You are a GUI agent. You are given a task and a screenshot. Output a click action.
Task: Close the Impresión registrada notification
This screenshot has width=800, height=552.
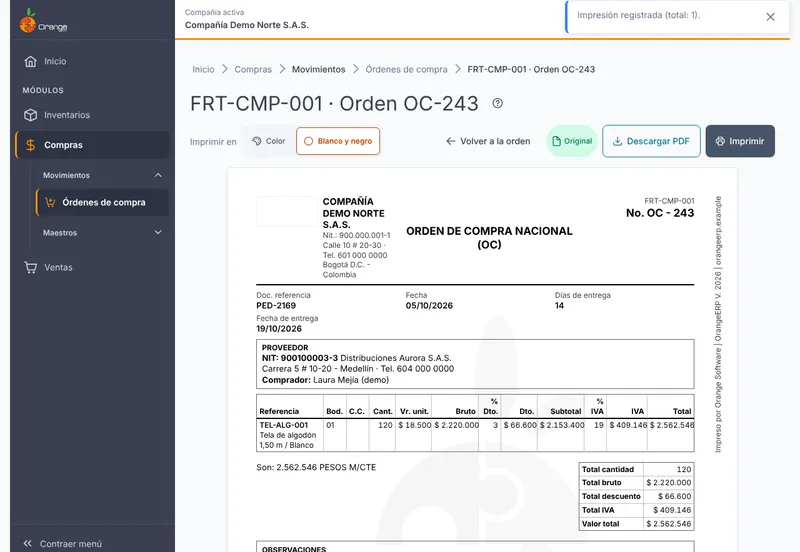(770, 17)
